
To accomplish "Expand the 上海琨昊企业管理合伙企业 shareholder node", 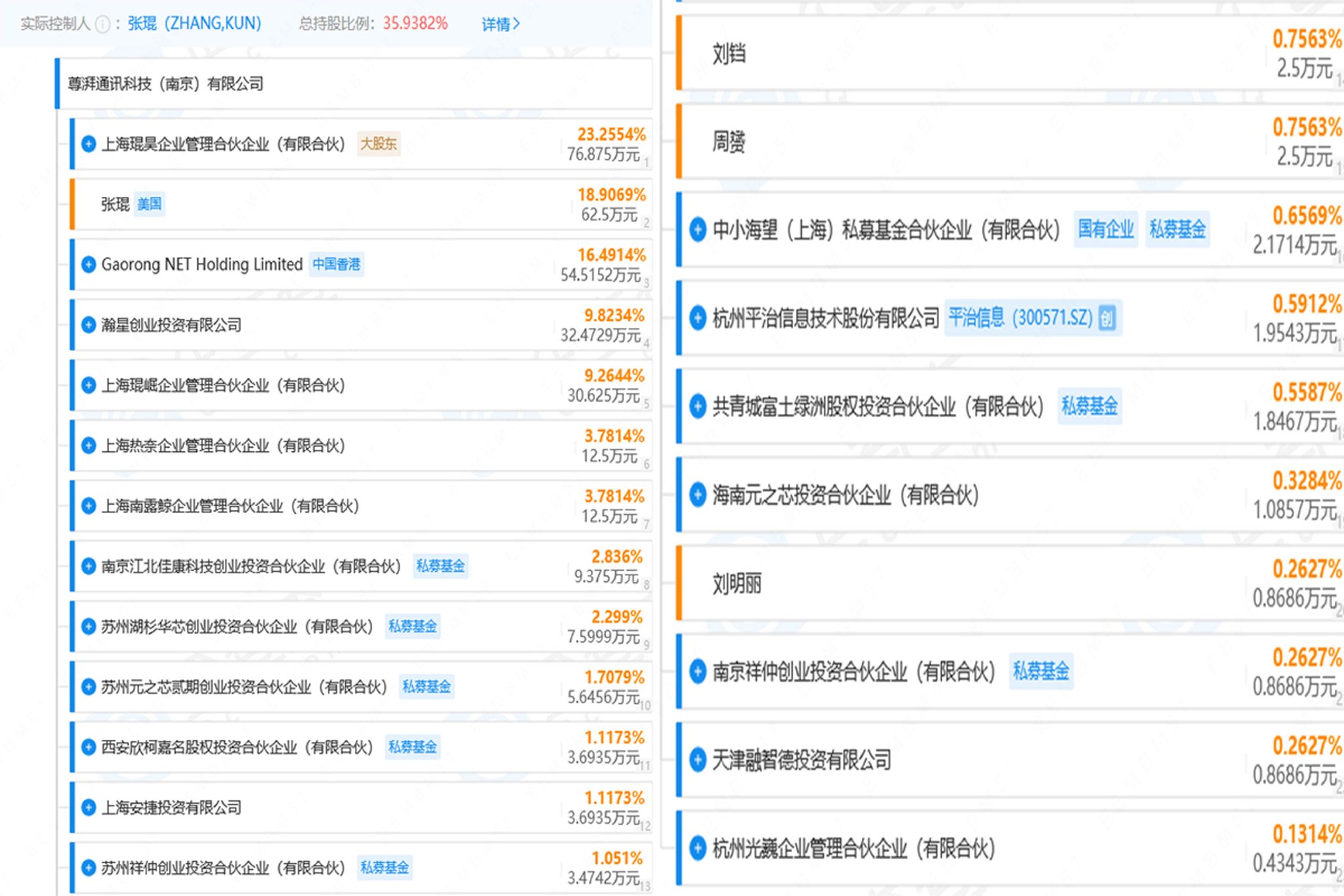I will tap(87, 144).
